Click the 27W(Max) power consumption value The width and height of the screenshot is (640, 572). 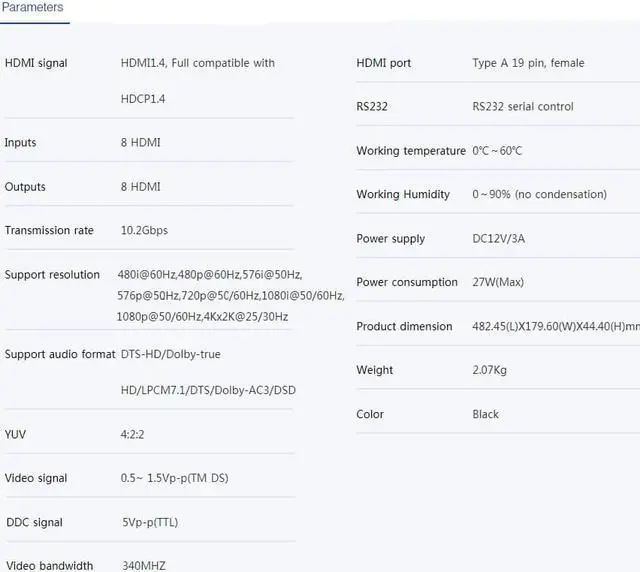(498, 282)
